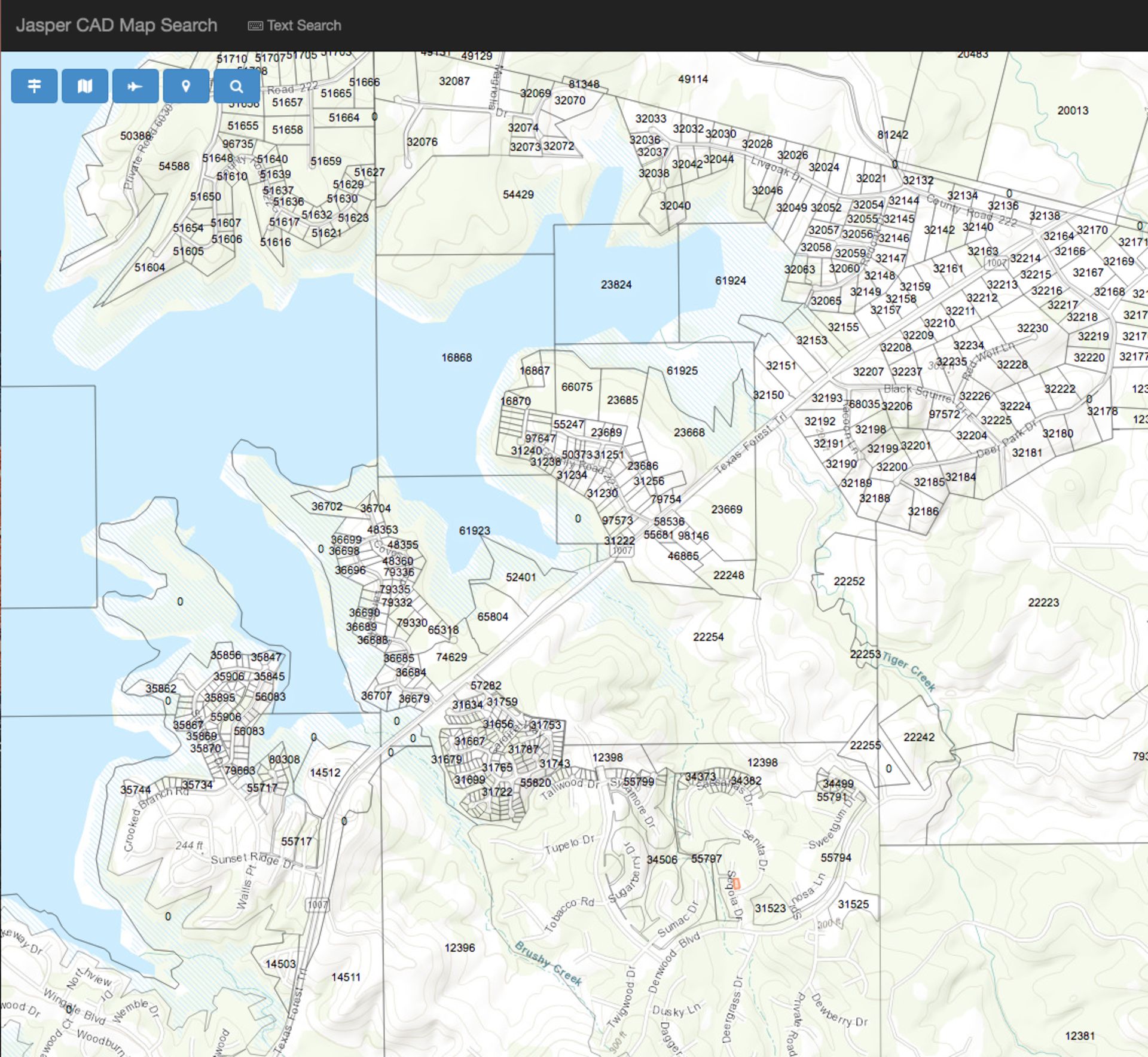The width and height of the screenshot is (1148, 1057).
Task: Select parcel 12381
Action: [1080, 1036]
